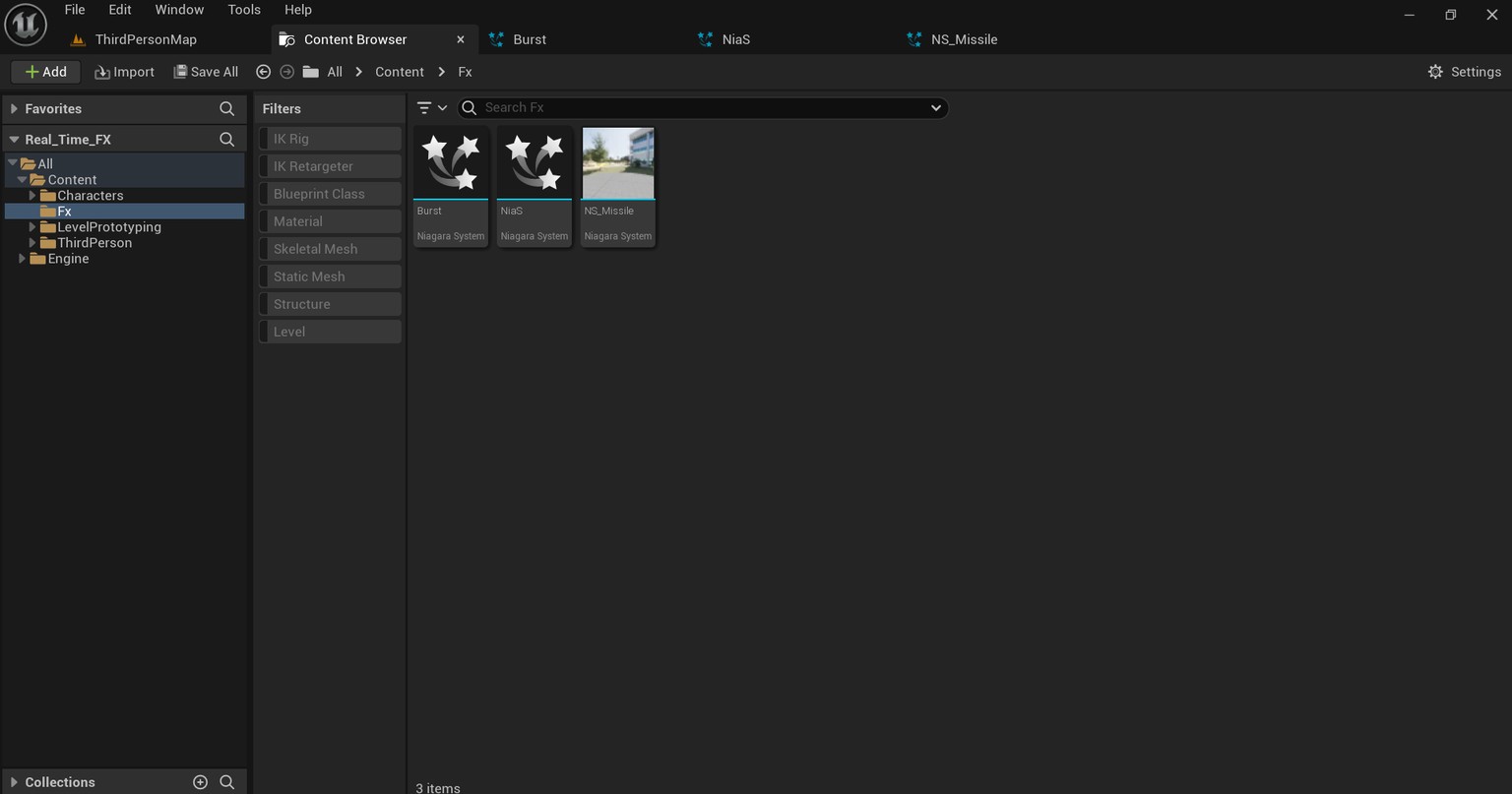Close the Content Browser tab
Screen dimensions: 1512x794
point(460,39)
